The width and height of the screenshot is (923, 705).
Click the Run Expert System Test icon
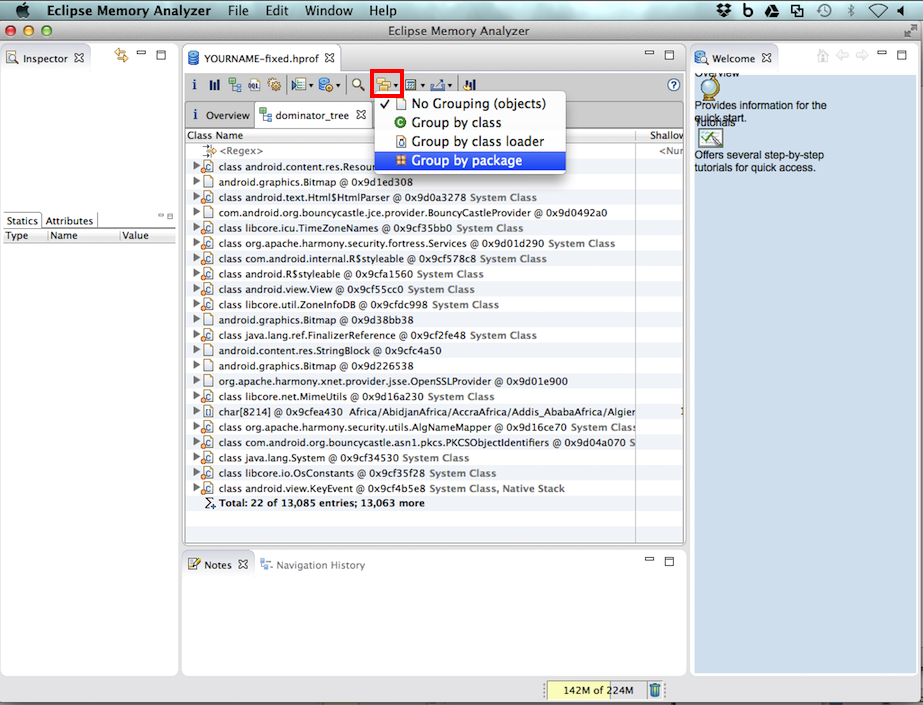[x=298, y=85]
